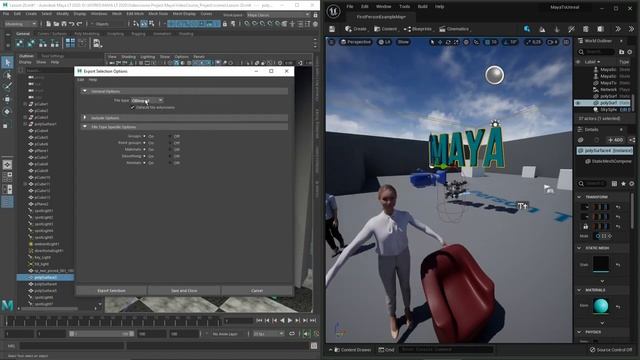Set Smoothing to On radio button
Viewport: 640px width, 360px height.
[144, 156]
